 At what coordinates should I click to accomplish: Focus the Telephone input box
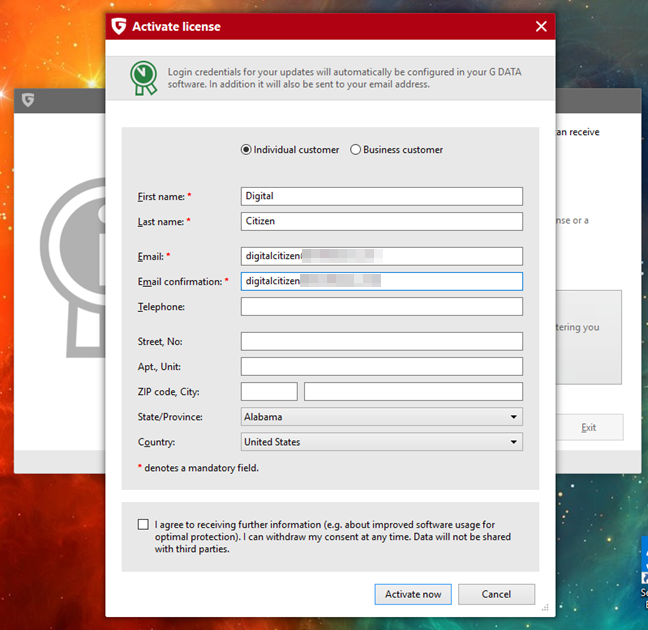click(381, 306)
